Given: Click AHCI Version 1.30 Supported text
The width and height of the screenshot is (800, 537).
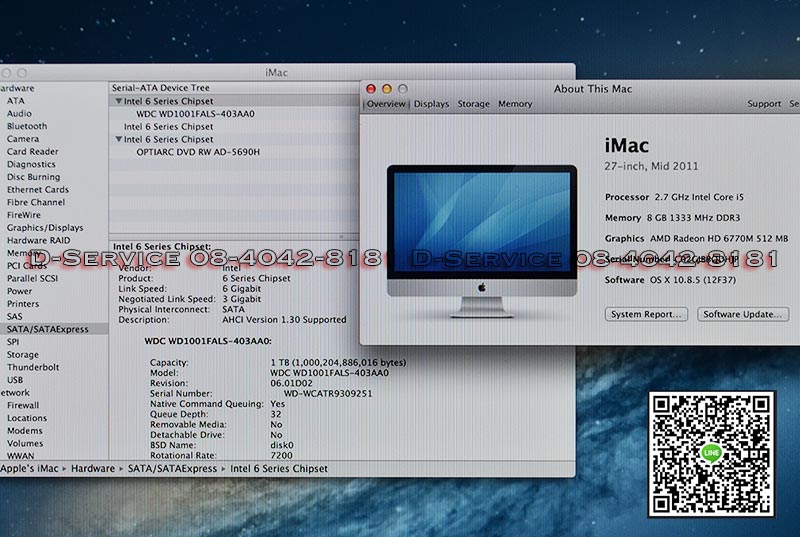Looking at the screenshot, I should (284, 320).
